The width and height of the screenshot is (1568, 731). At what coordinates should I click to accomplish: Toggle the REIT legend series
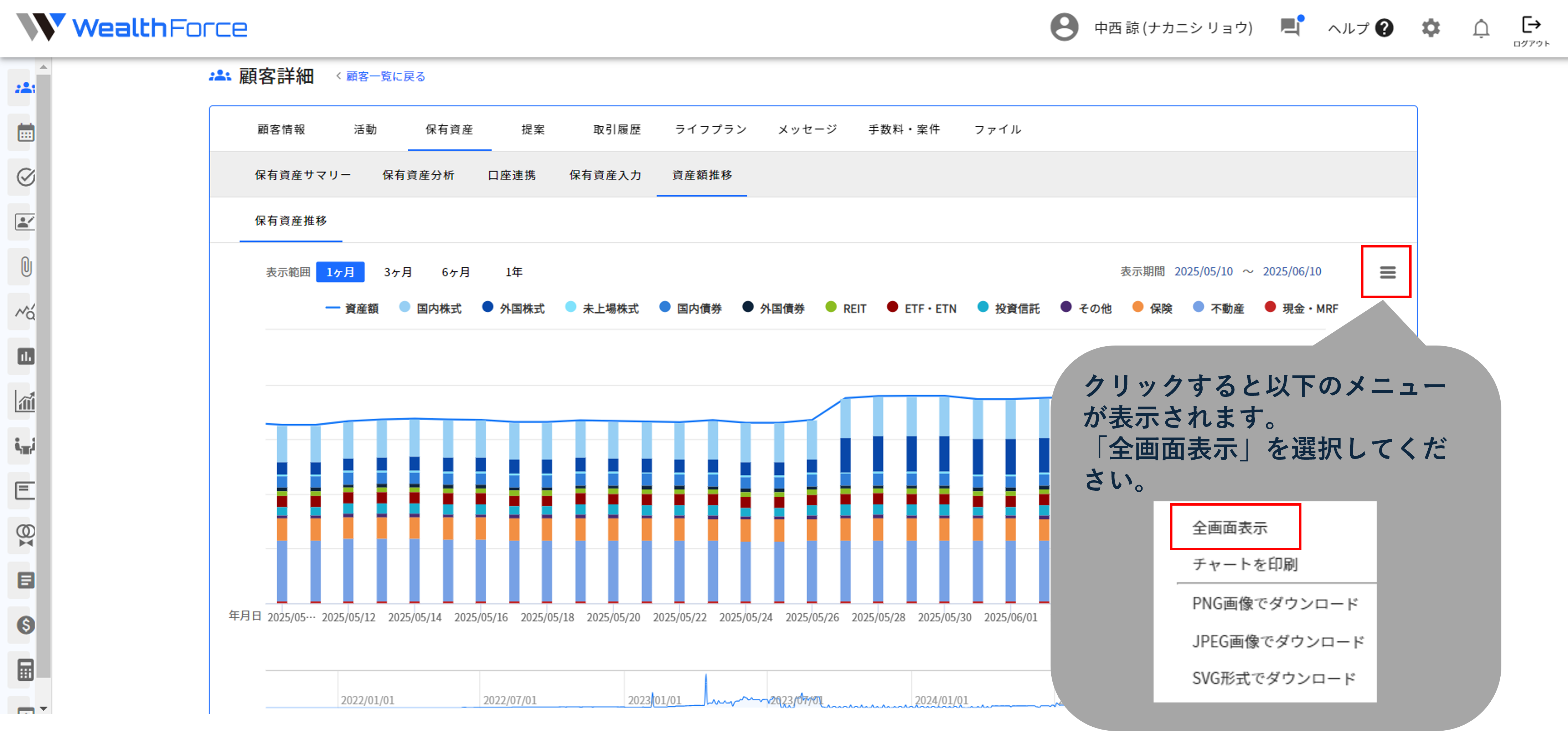coord(846,308)
